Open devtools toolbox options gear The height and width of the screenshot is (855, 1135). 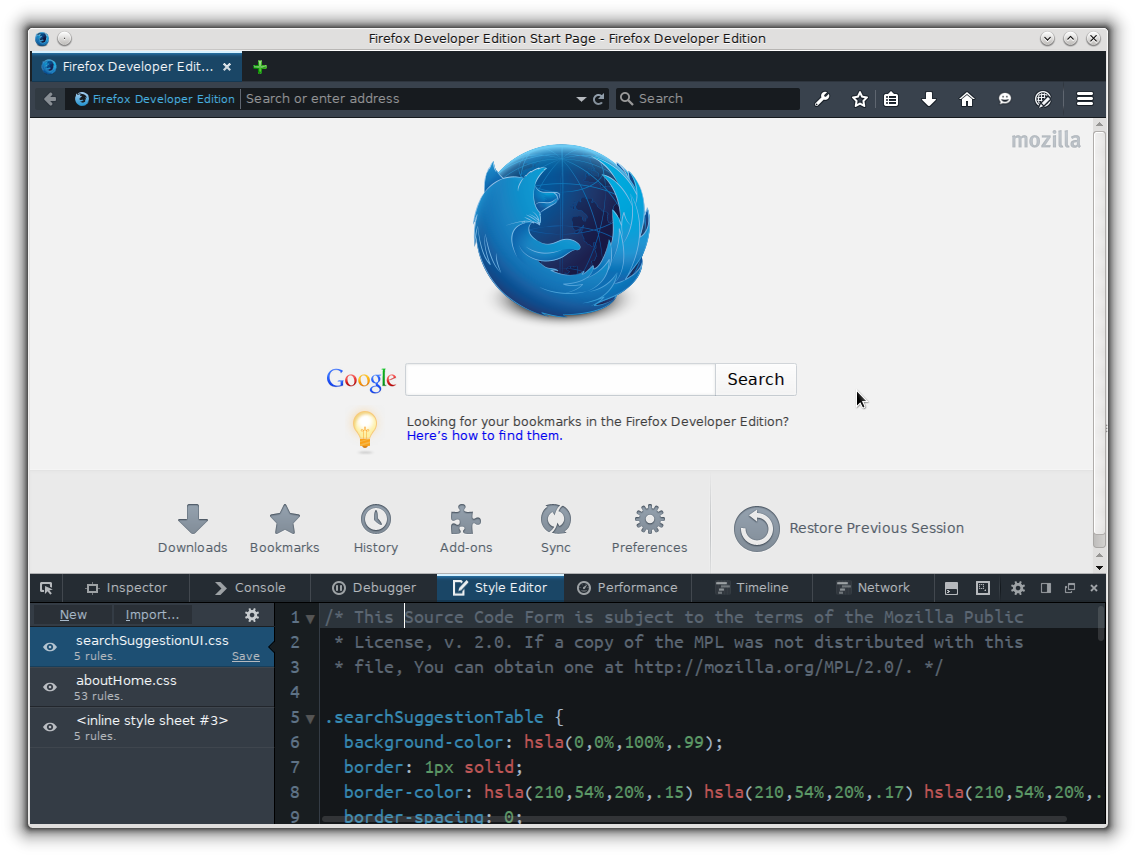tap(1018, 588)
